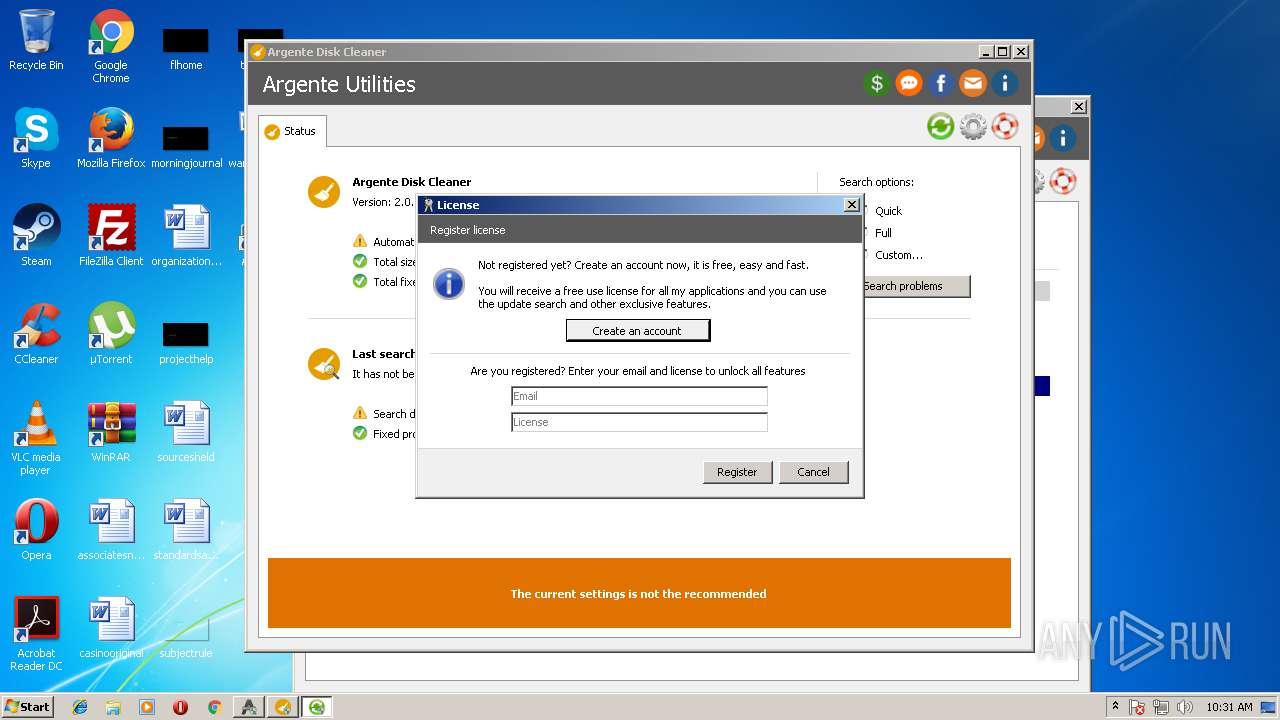The height and width of the screenshot is (720, 1280).
Task: Open settings via the gear icon
Action: [x=972, y=126]
